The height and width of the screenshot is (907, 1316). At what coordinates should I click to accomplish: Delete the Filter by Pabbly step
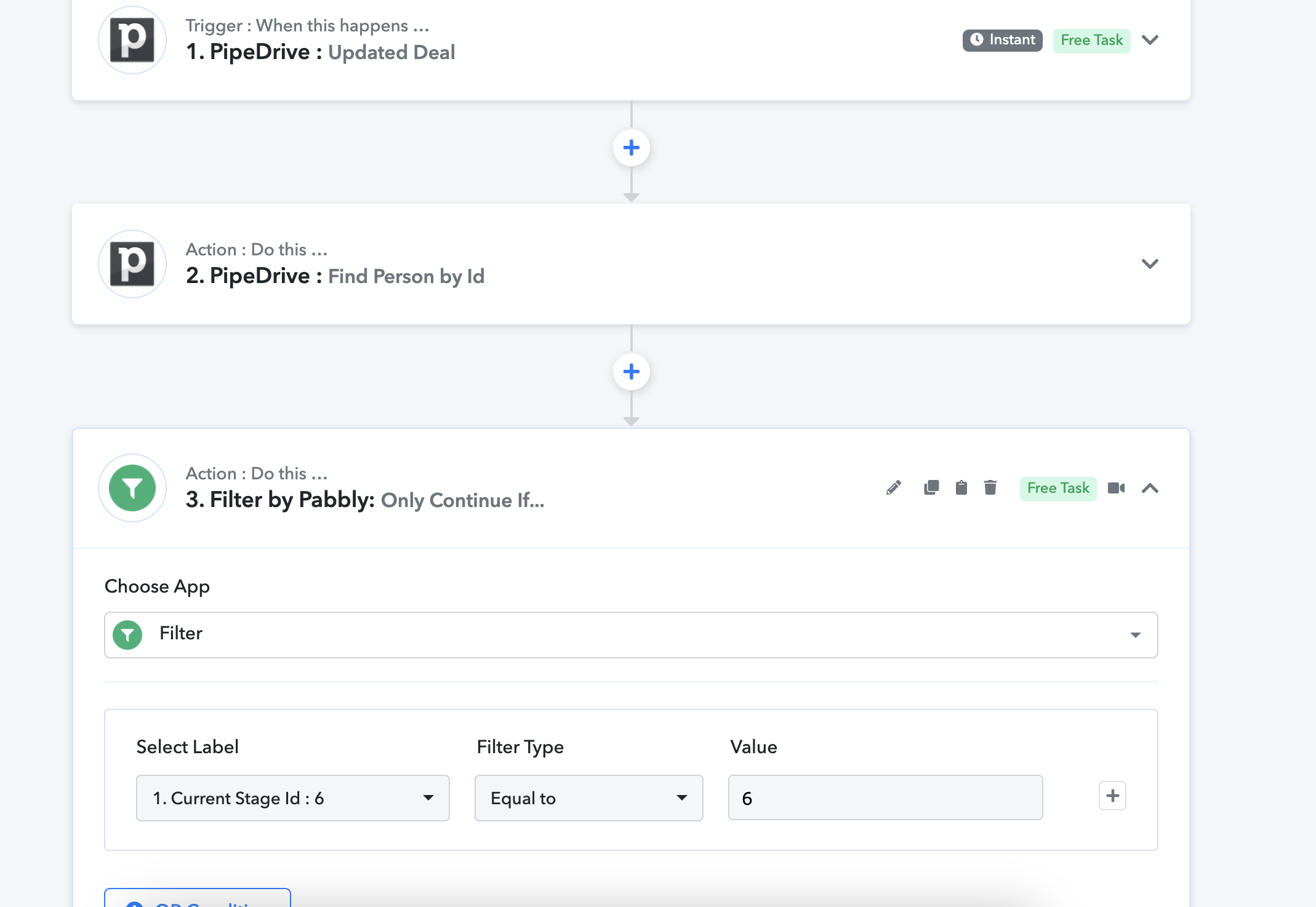990,488
